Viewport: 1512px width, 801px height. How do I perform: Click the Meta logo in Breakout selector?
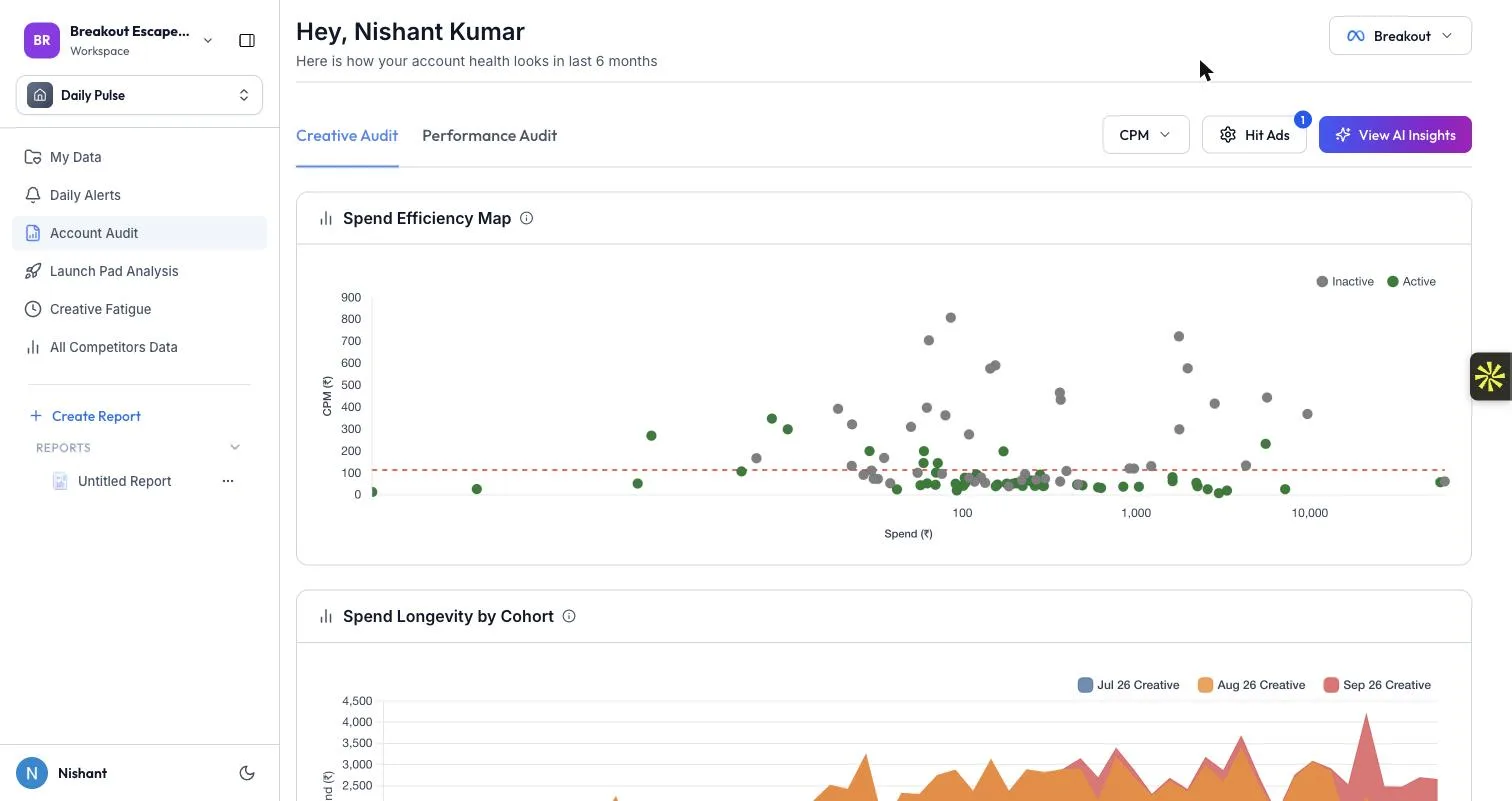pos(1356,36)
